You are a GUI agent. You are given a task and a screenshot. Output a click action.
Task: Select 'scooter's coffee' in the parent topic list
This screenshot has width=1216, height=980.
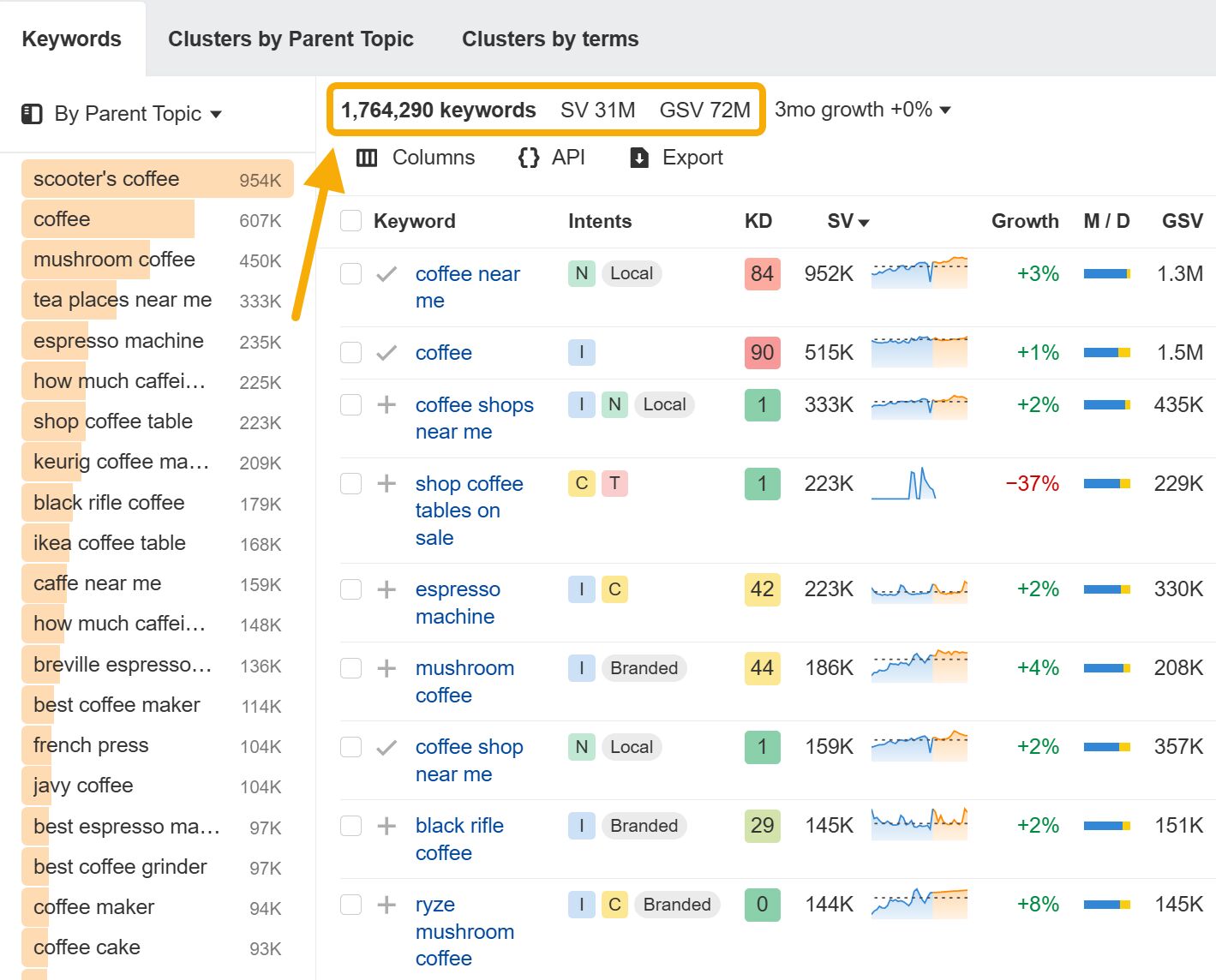[106, 178]
